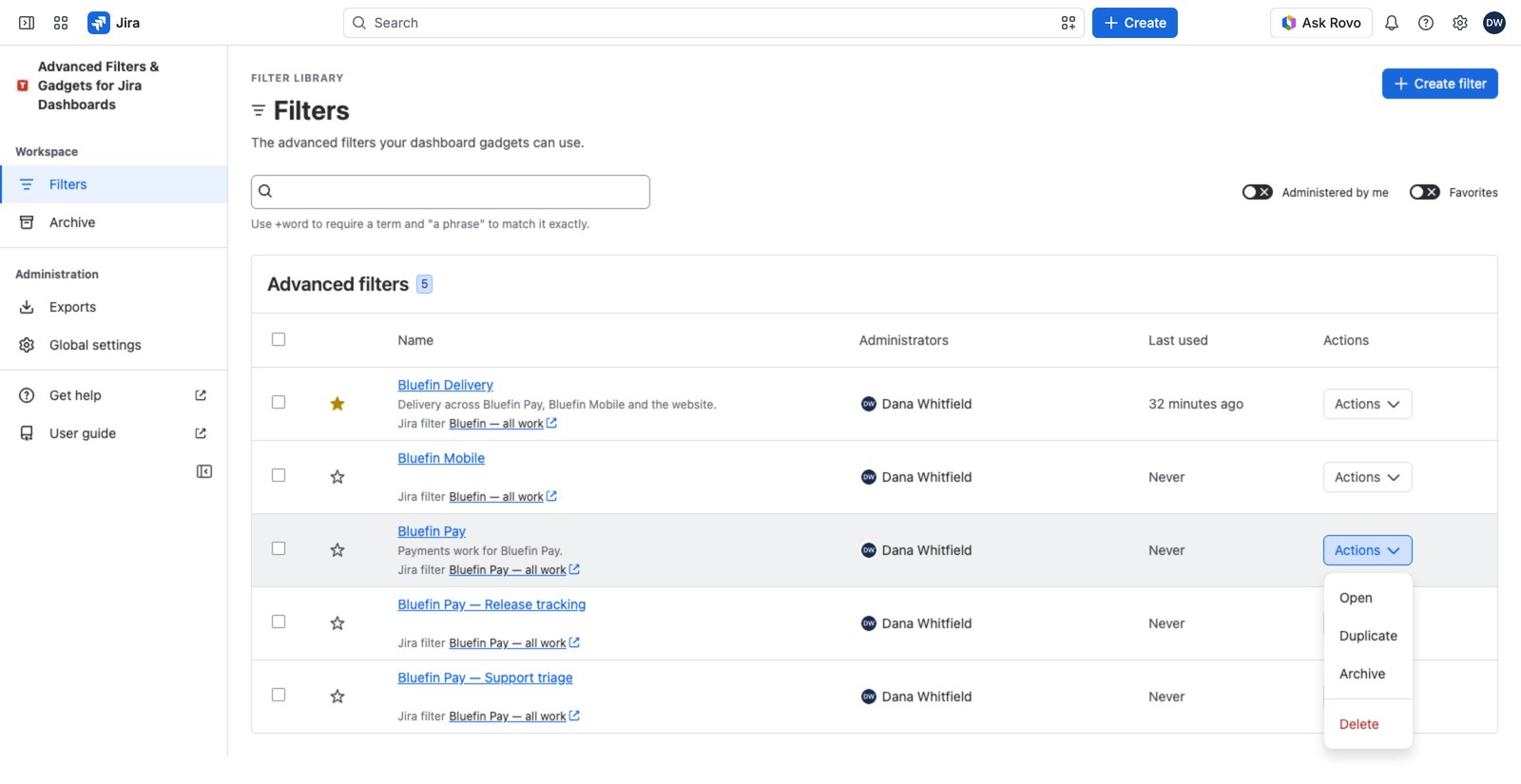The height and width of the screenshot is (784, 1521).
Task: Go to Filters in the sidebar
Action: click(x=114, y=184)
